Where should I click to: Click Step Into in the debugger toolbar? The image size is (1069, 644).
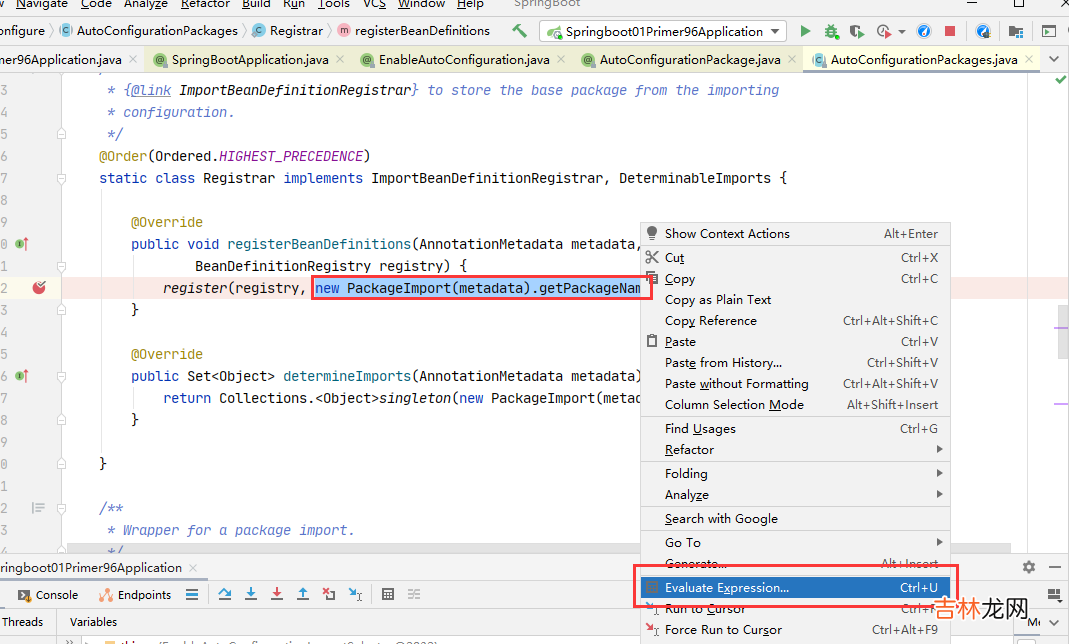(x=251, y=594)
